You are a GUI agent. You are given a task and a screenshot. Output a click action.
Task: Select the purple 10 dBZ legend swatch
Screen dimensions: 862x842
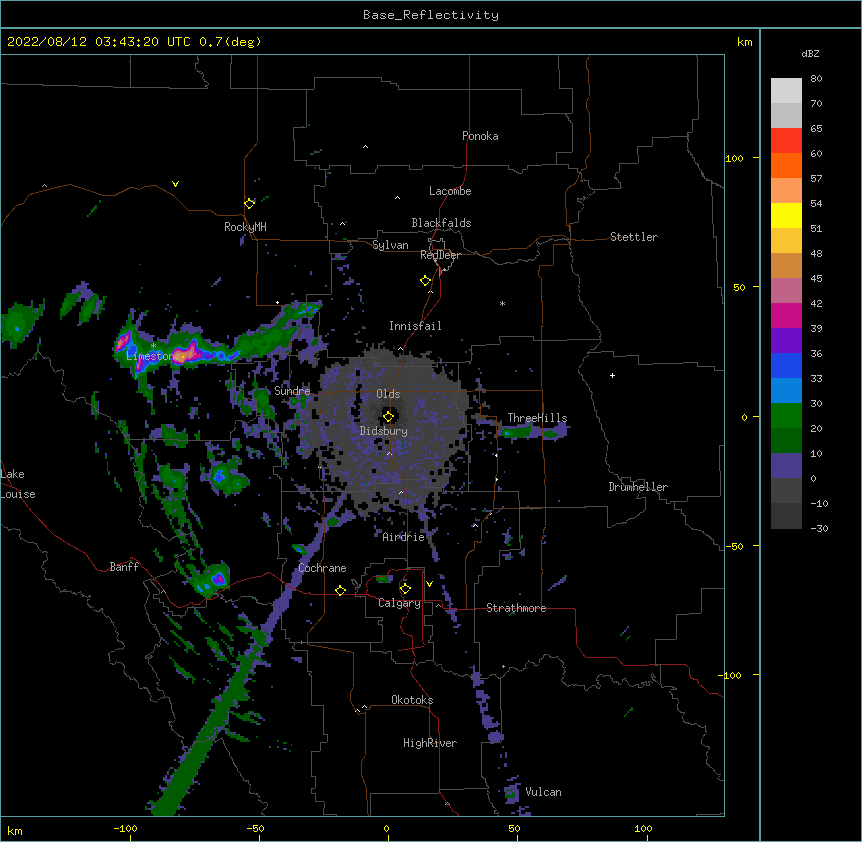[x=786, y=466]
